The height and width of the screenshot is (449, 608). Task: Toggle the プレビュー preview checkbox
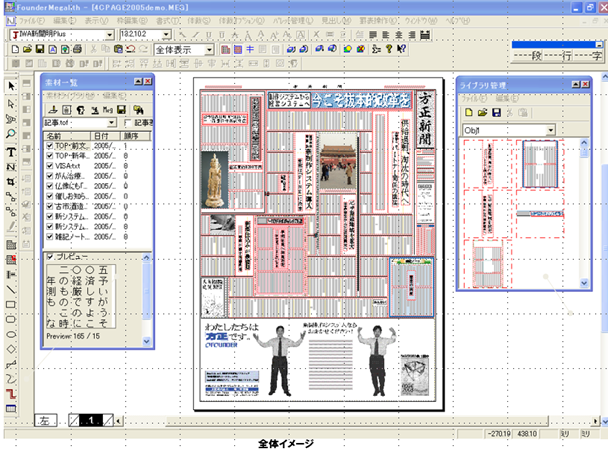(x=50, y=257)
